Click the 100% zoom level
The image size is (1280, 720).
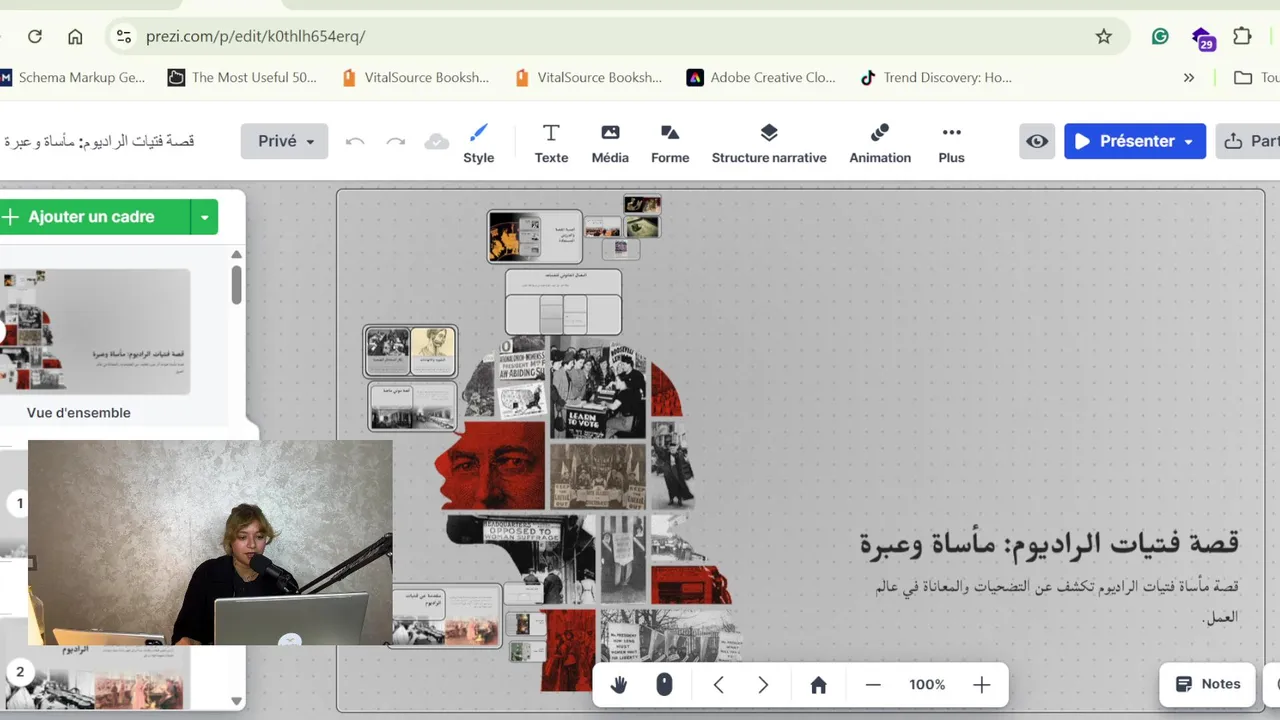(x=927, y=685)
